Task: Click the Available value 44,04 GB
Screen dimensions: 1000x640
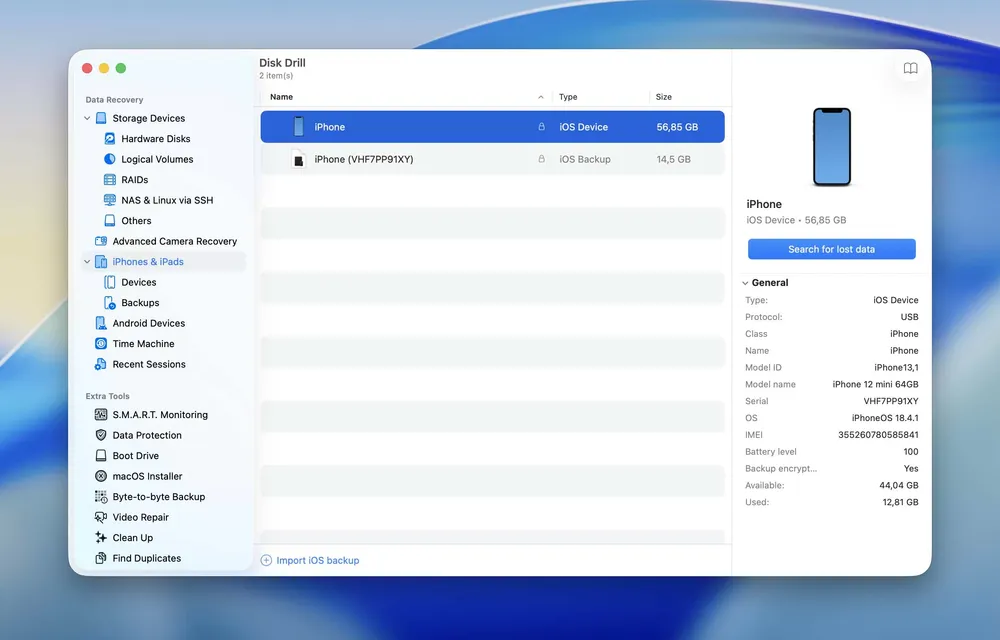Action: [899, 485]
